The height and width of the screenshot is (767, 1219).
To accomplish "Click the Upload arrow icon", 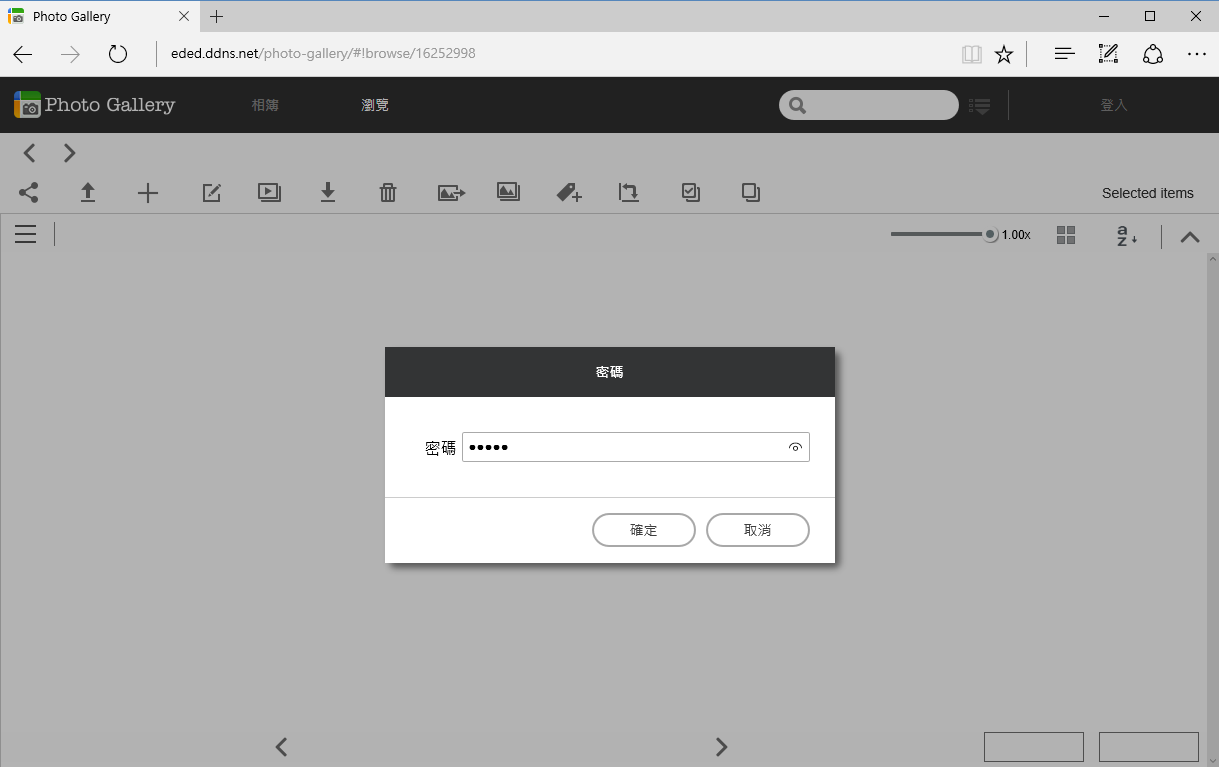I will (x=88, y=192).
